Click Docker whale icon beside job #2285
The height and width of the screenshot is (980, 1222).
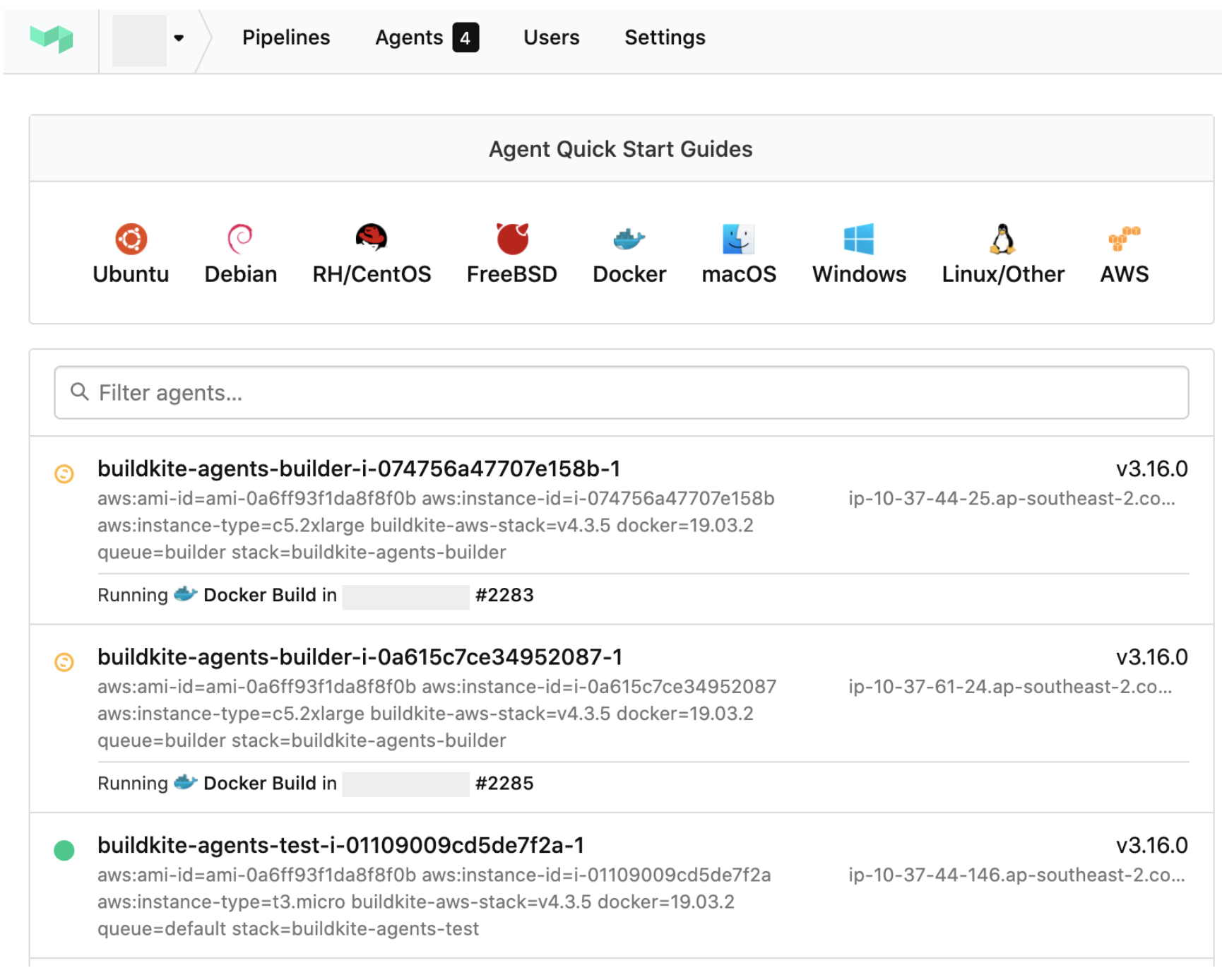pos(185,782)
